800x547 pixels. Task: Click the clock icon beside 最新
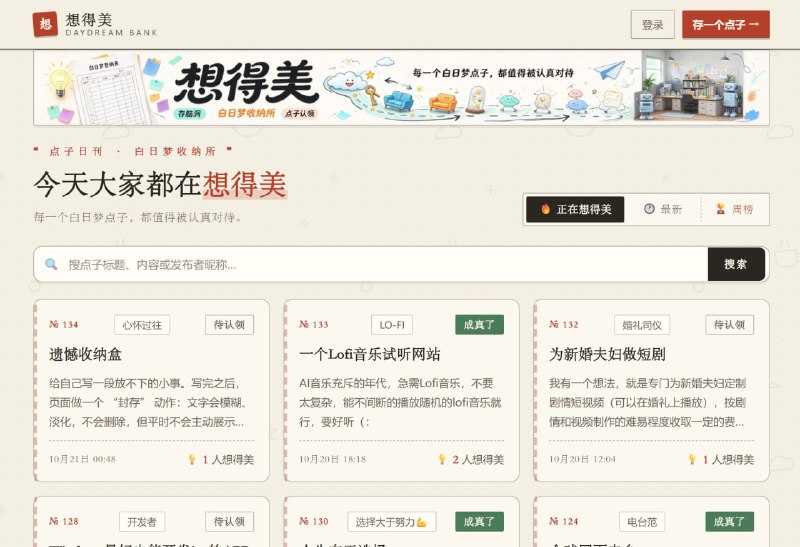pos(649,209)
